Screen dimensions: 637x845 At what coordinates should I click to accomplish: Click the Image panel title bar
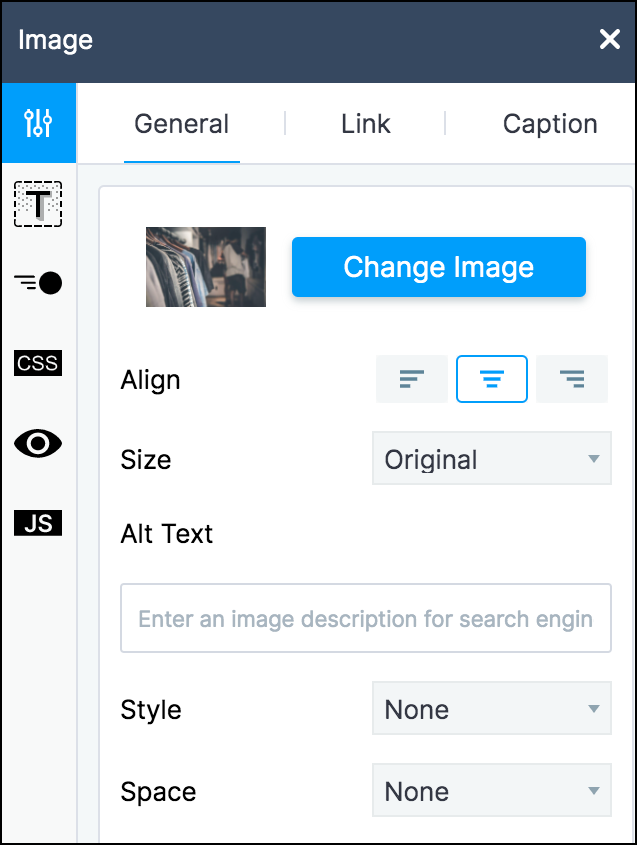300,40
